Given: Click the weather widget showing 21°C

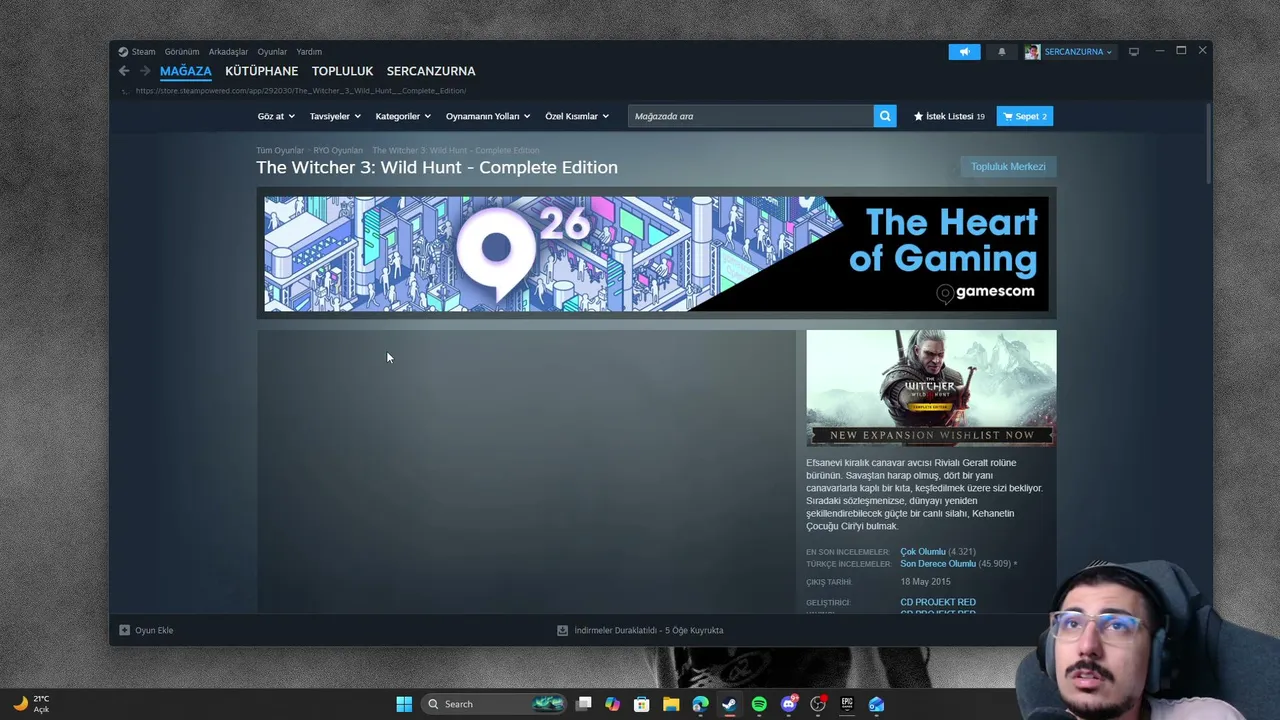Looking at the screenshot, I should 31,704.
